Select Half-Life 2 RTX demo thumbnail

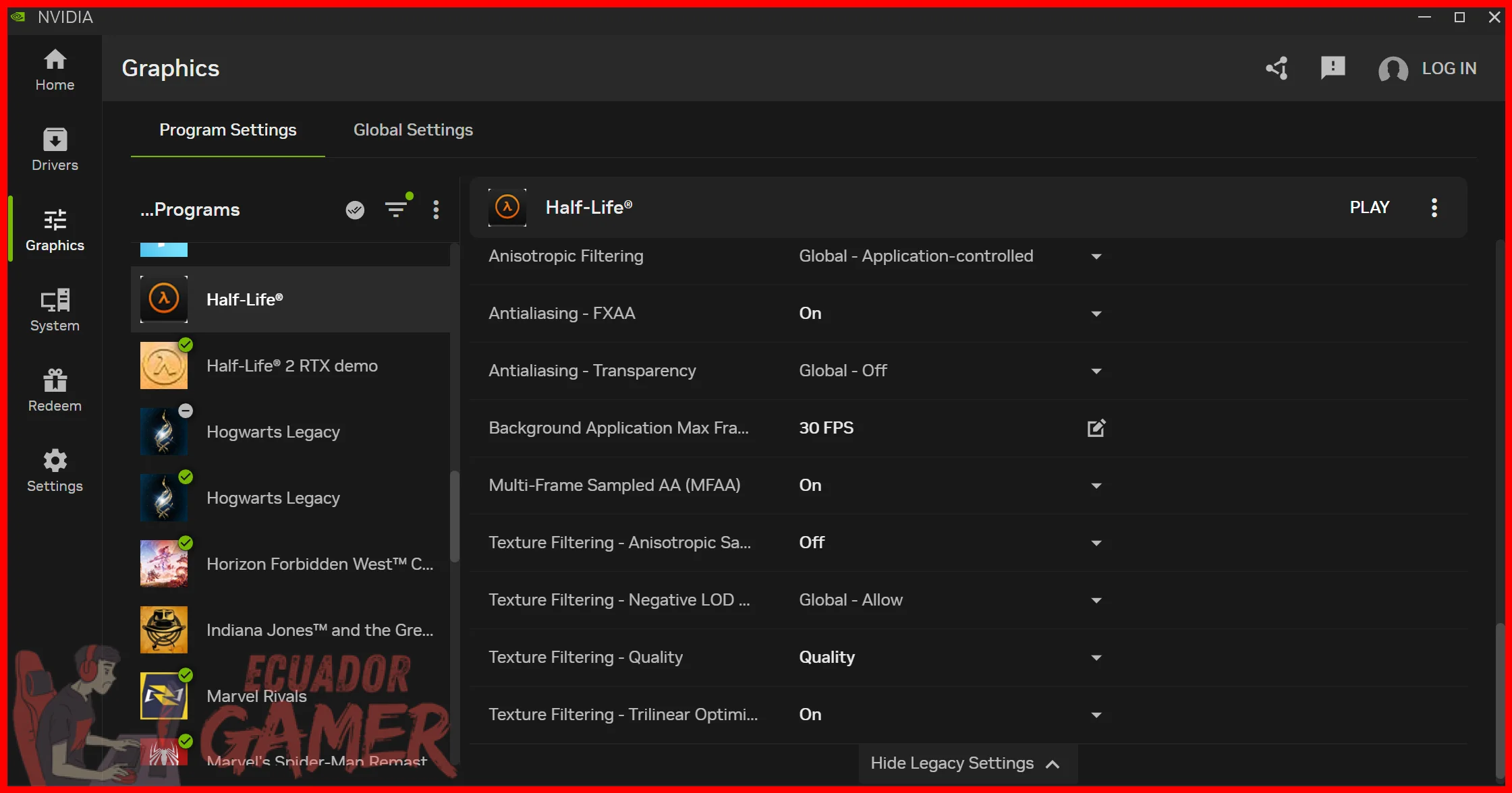coord(164,365)
